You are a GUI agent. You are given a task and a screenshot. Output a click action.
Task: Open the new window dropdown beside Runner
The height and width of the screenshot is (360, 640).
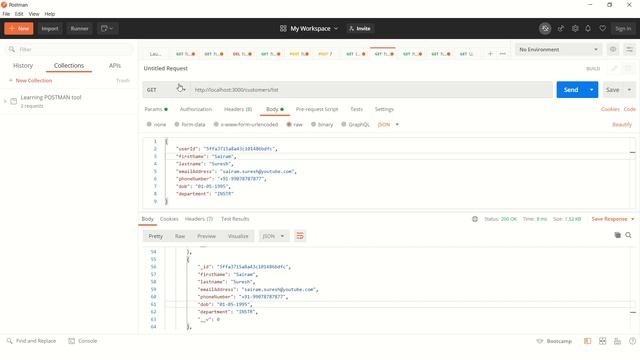(x=107, y=29)
